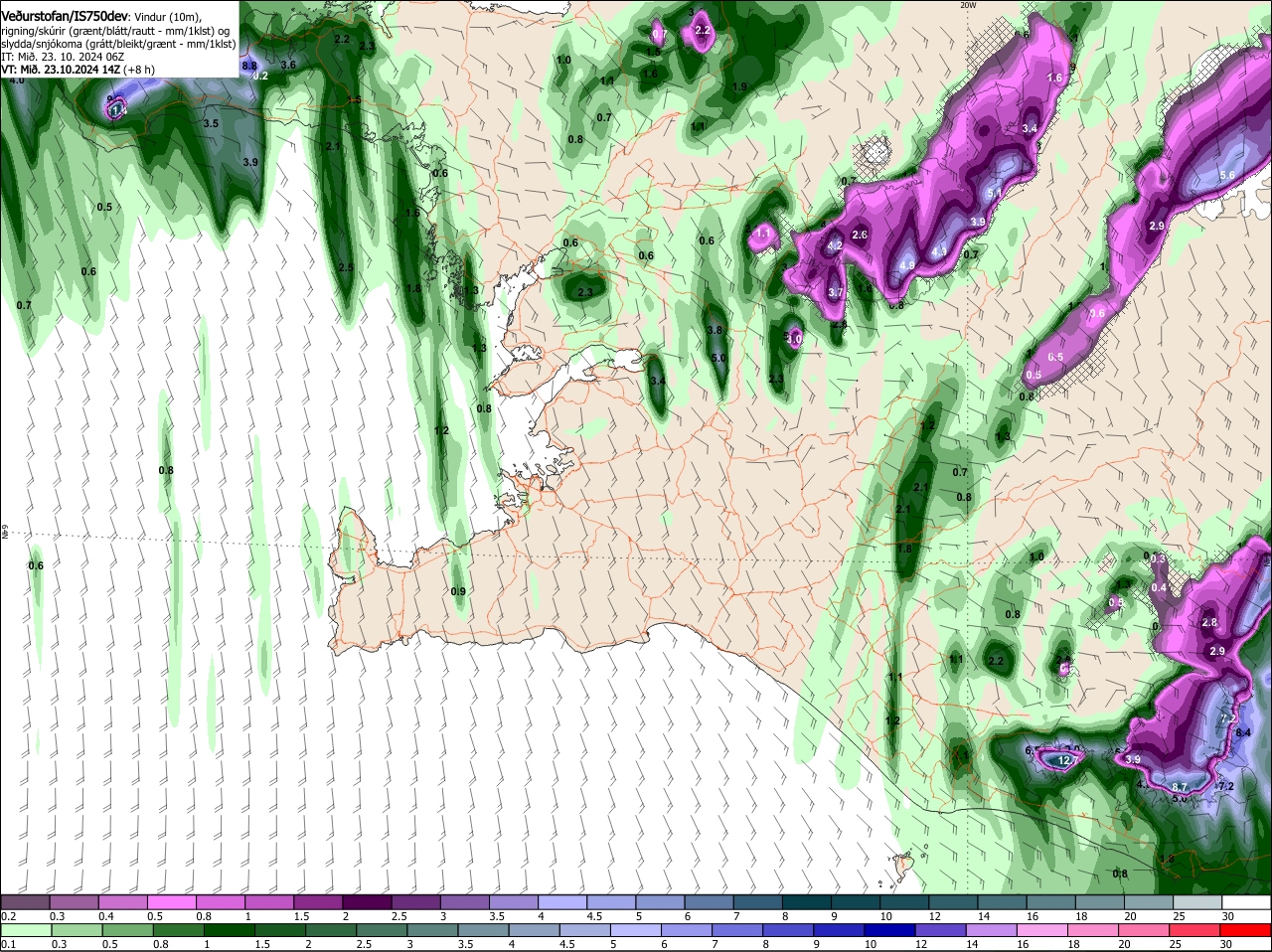Click the title text Veðurstofan/IS750dev
Viewport: 1272px width, 952px height.
64,17
